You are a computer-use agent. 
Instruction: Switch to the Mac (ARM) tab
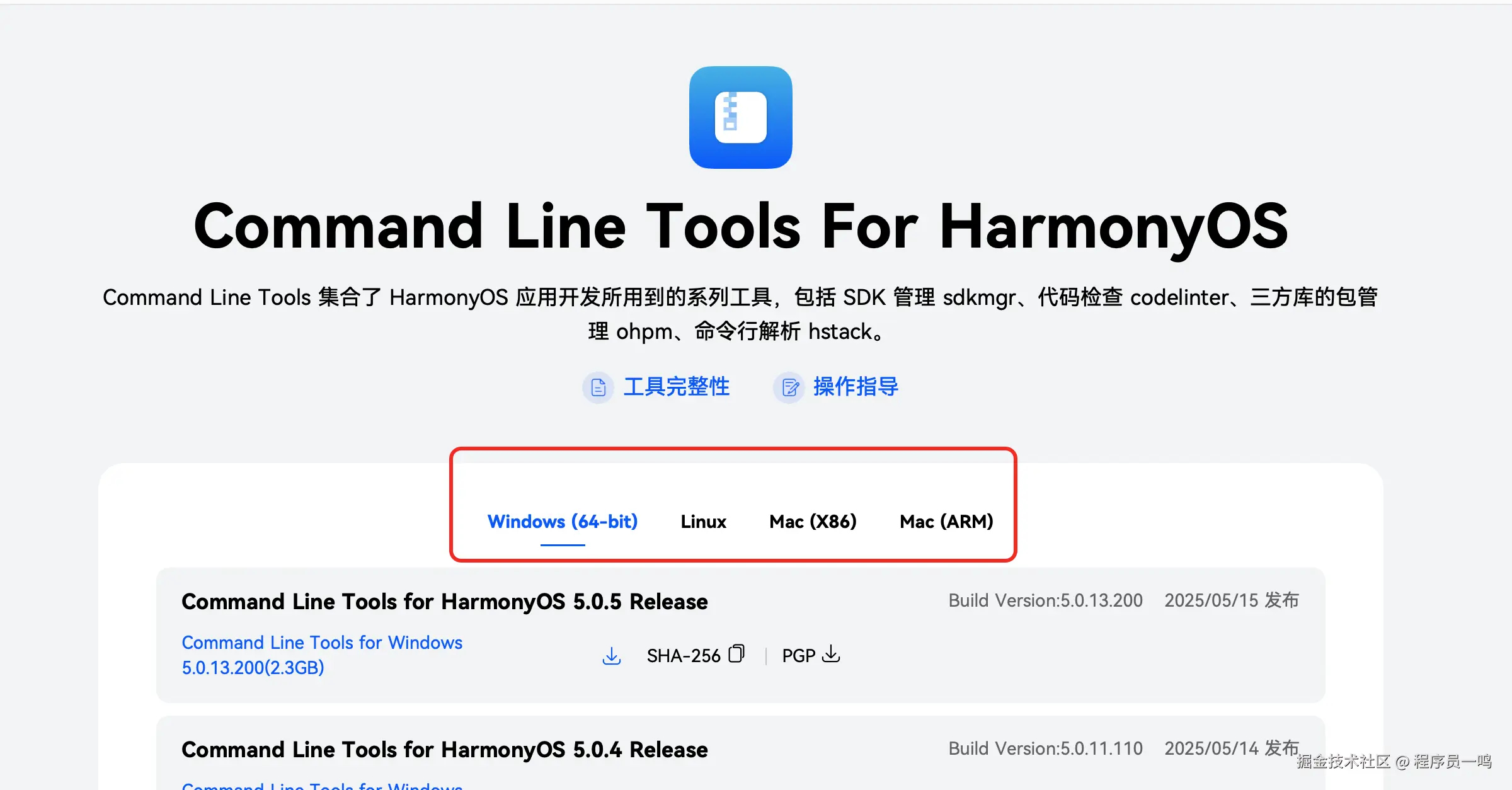tap(946, 522)
